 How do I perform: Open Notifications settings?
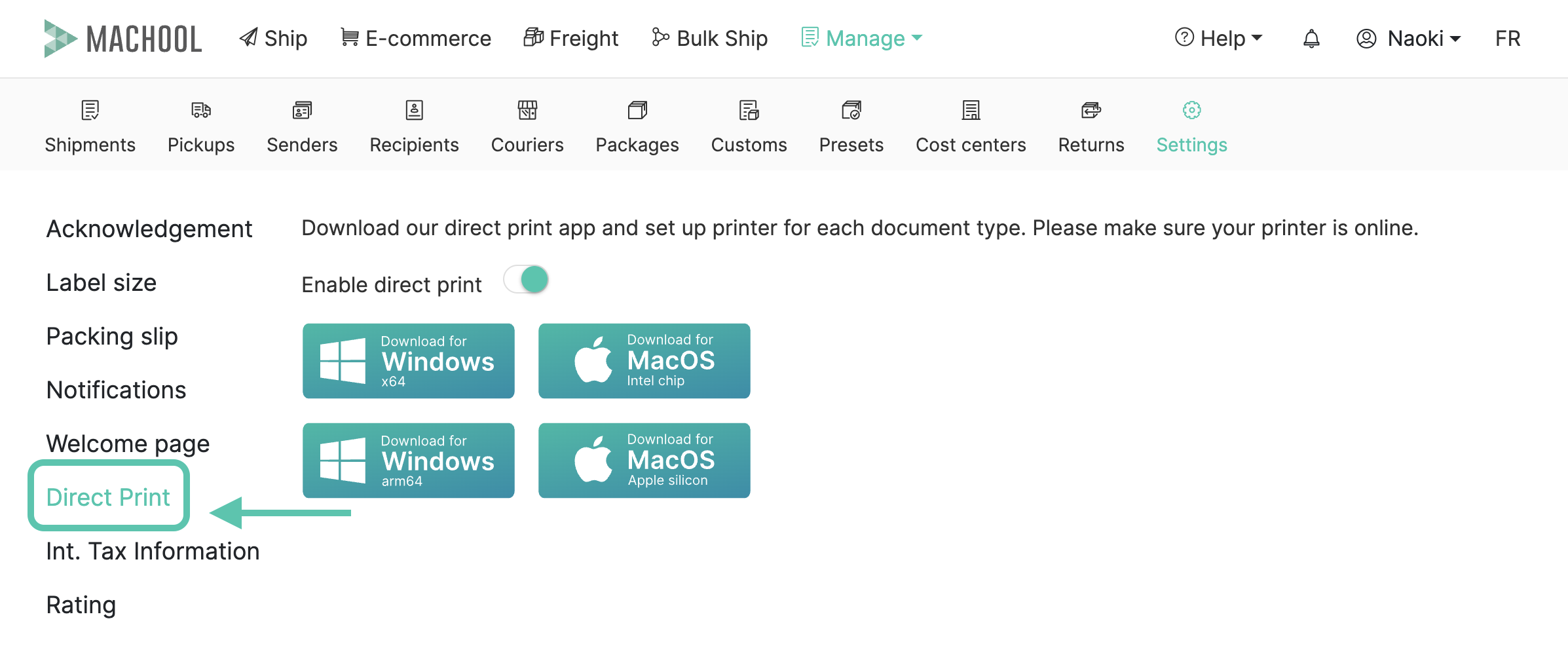(117, 390)
